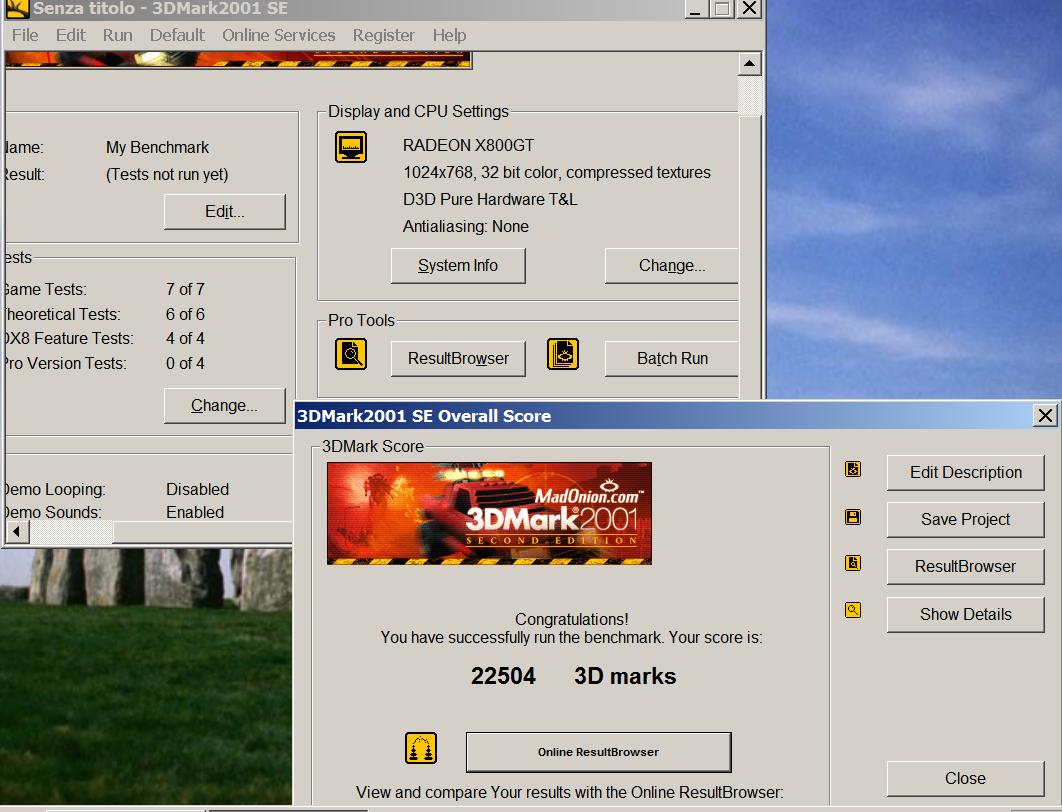Image resolution: width=1062 pixels, height=812 pixels.
Task: Click the 3DMark2001 Second Edition banner image
Action: 489,513
